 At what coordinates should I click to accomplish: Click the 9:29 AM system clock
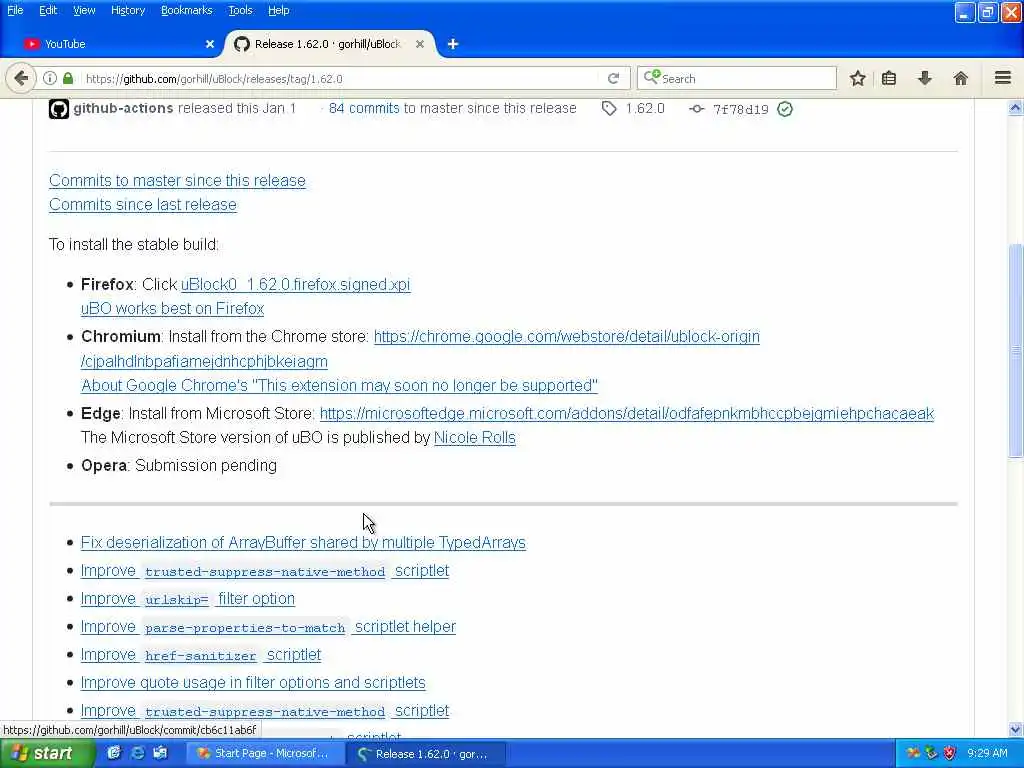(987, 753)
